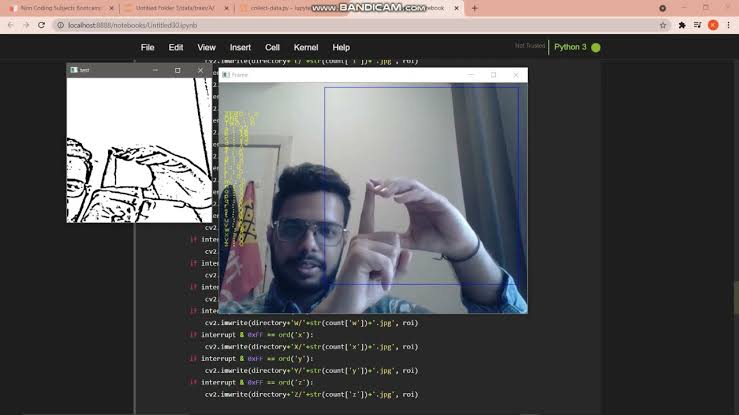Click the green kernel status indicator

coord(596,48)
